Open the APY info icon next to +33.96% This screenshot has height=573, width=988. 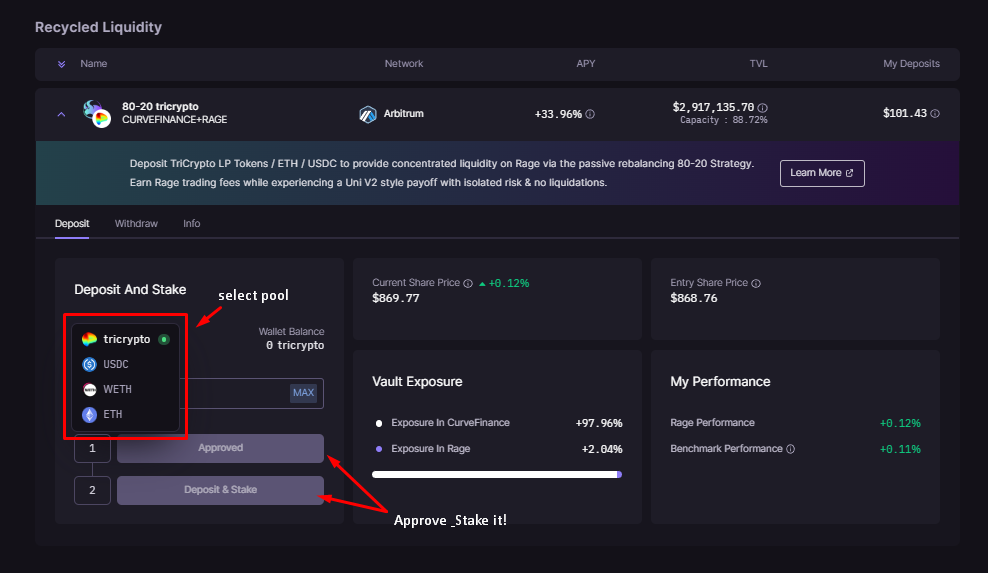590,114
